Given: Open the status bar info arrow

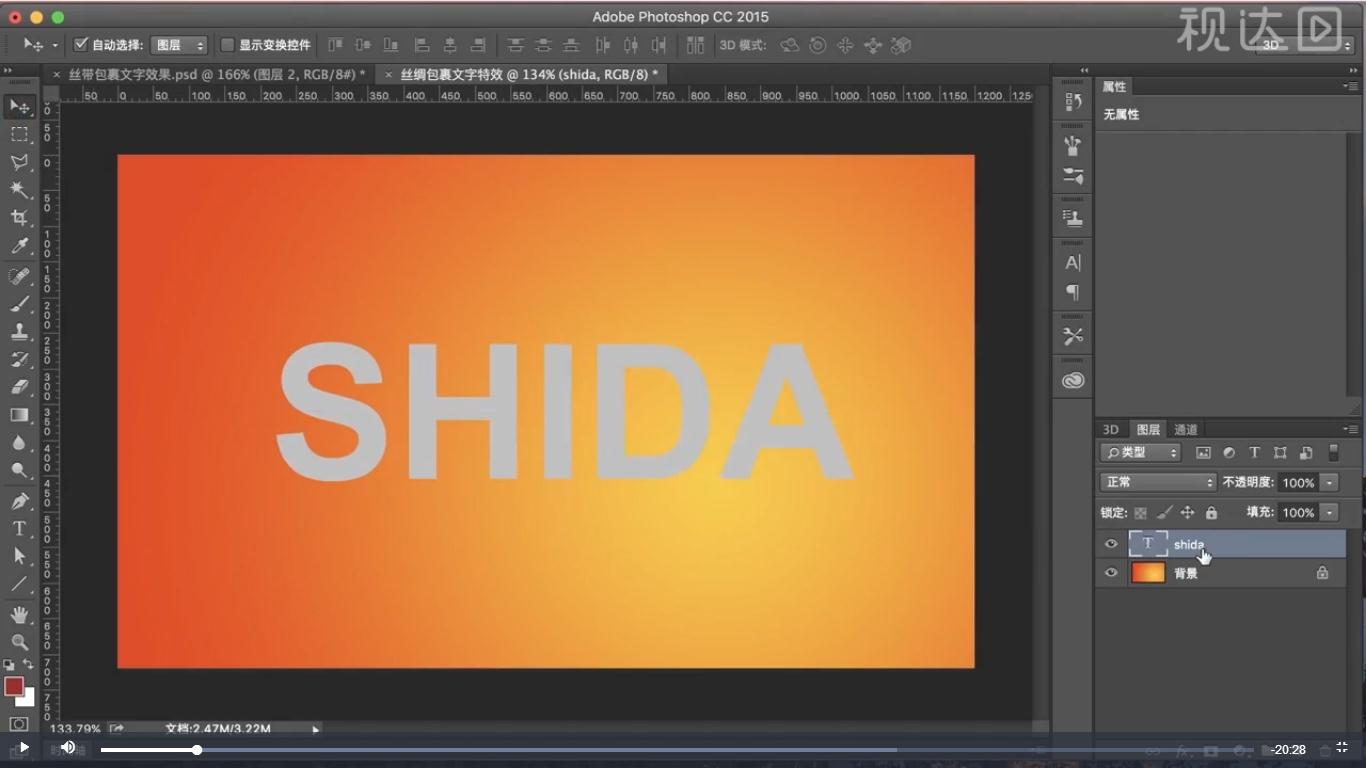Looking at the screenshot, I should pos(316,729).
